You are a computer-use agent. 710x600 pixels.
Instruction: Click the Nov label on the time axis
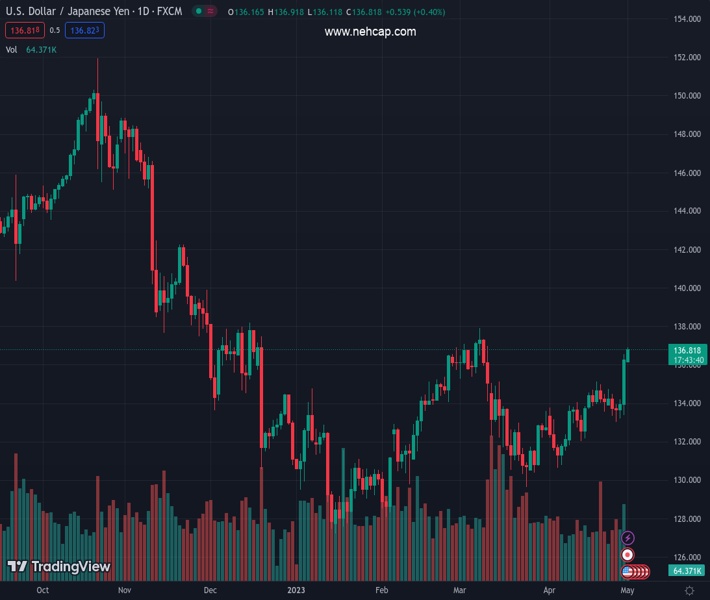(x=124, y=590)
